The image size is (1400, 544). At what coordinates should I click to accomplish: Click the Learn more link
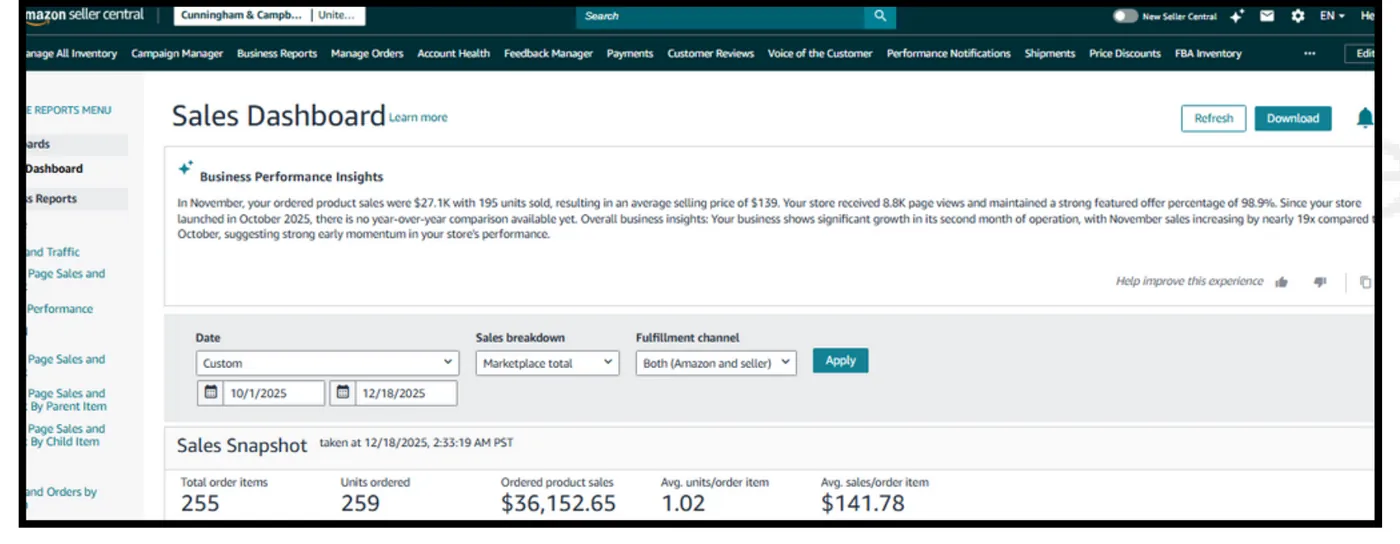click(x=418, y=118)
